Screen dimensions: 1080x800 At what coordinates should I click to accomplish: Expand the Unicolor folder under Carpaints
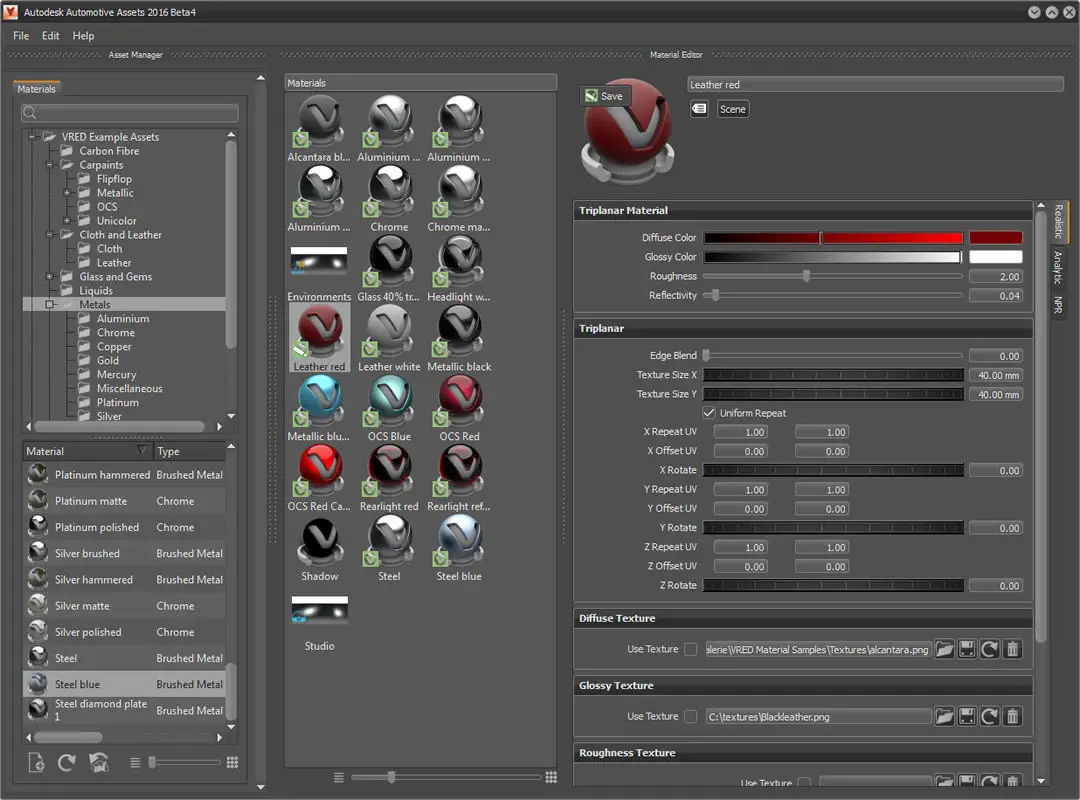pyautogui.click(x=67, y=221)
